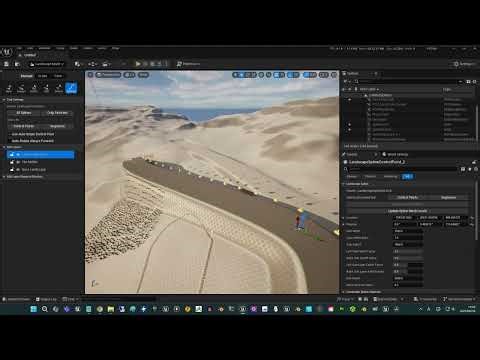480x360 pixels.
Task: Collapse the Edit Layers section
Action: (4, 147)
